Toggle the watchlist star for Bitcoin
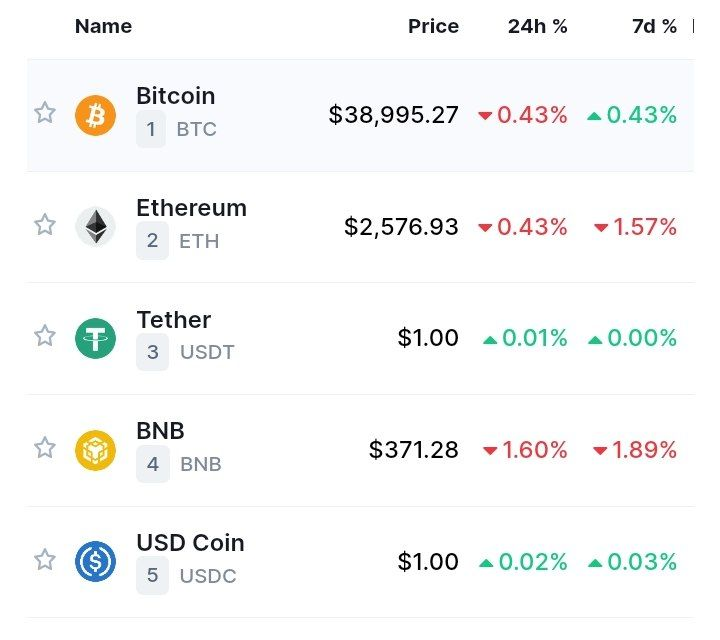The image size is (720, 640). [x=45, y=113]
